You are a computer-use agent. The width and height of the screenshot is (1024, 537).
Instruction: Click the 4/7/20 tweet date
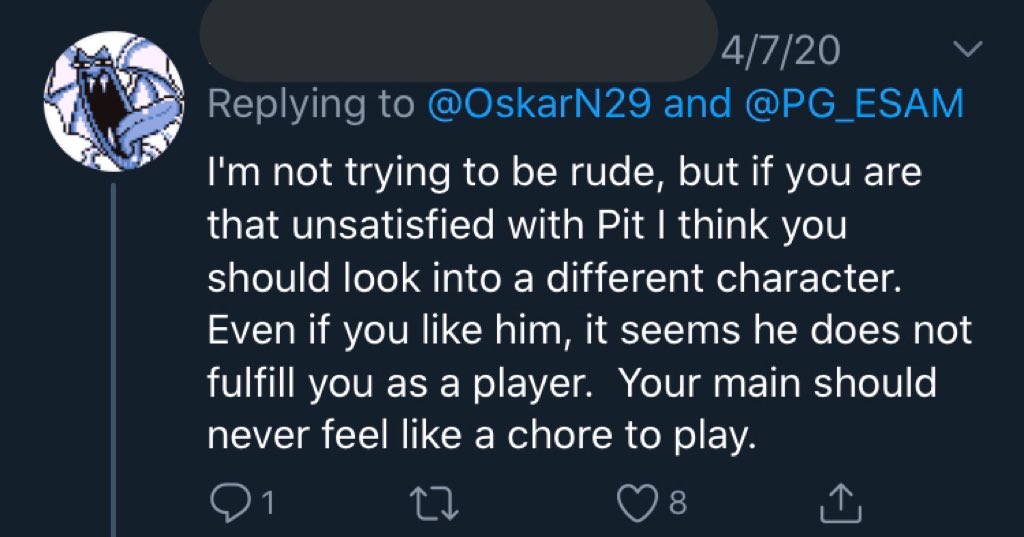[x=780, y=50]
